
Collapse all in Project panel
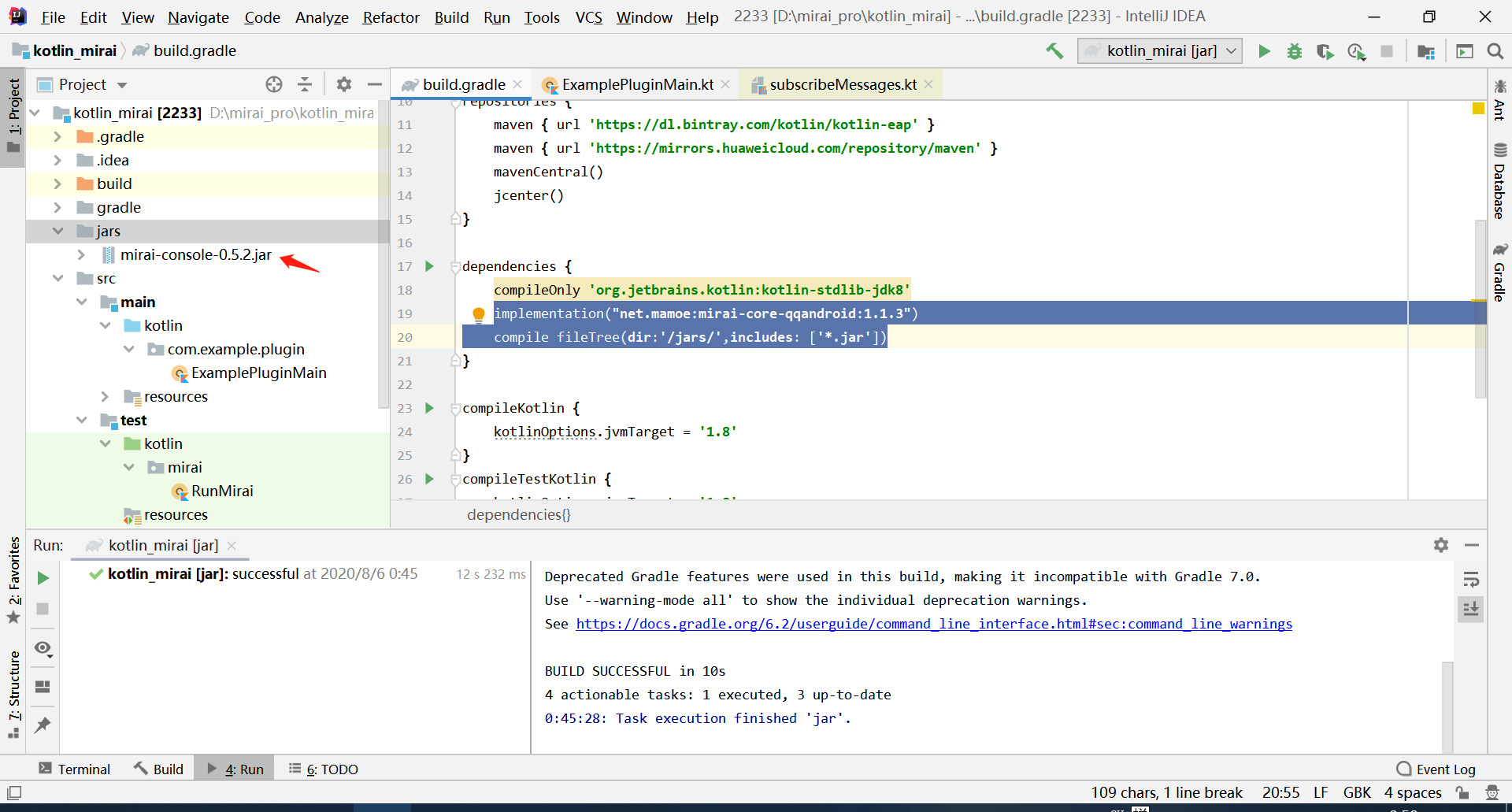tap(305, 84)
